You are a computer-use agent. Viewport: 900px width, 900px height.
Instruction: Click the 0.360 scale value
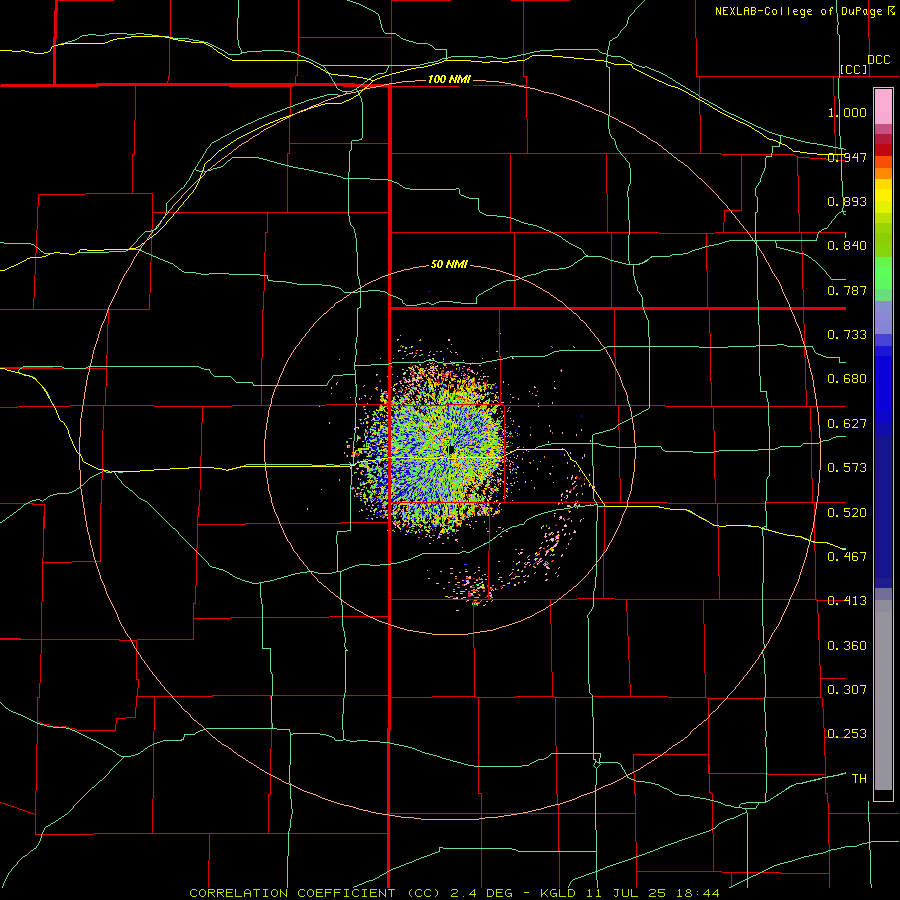(x=847, y=646)
